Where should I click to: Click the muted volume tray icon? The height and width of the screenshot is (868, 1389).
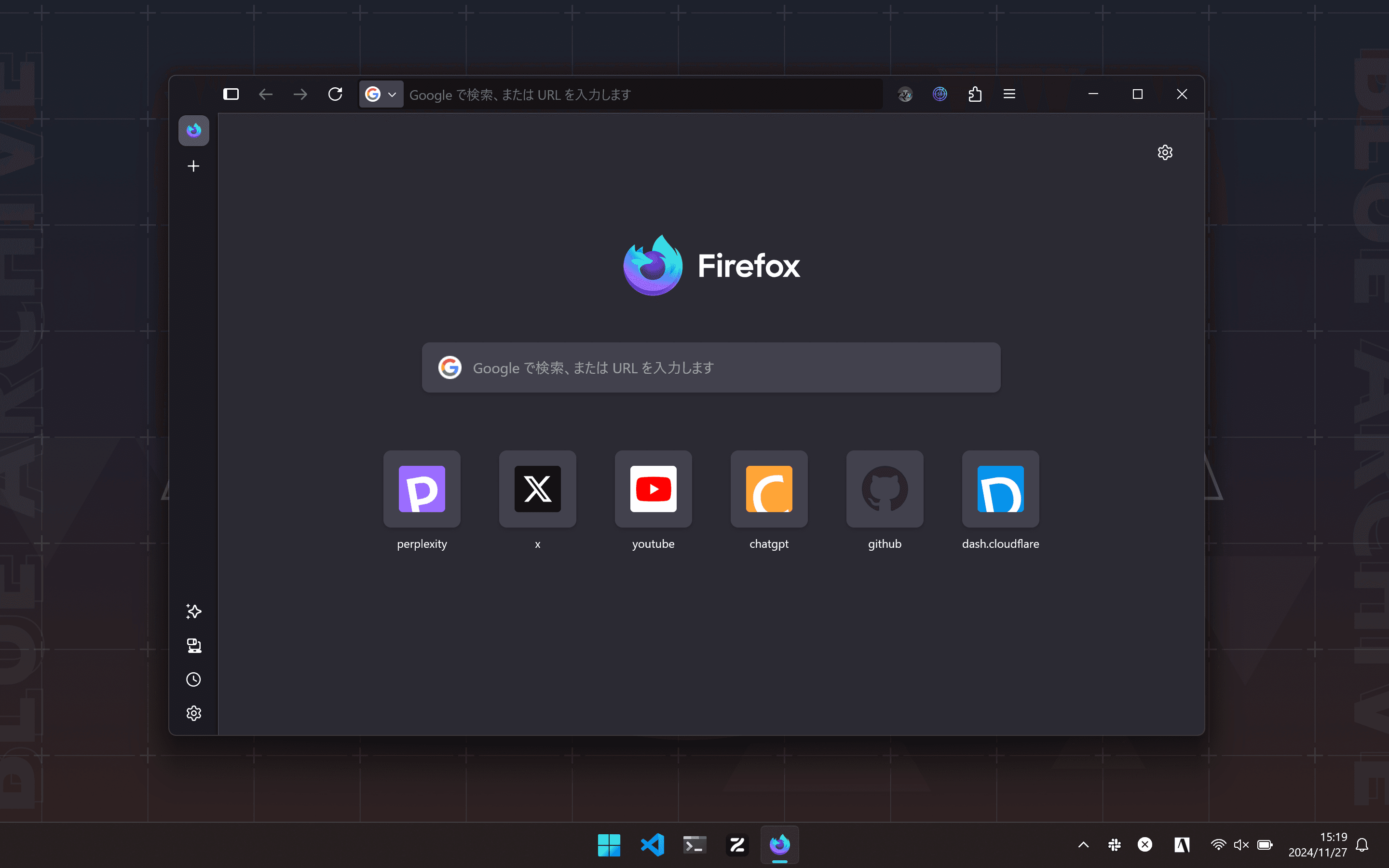(x=1241, y=845)
